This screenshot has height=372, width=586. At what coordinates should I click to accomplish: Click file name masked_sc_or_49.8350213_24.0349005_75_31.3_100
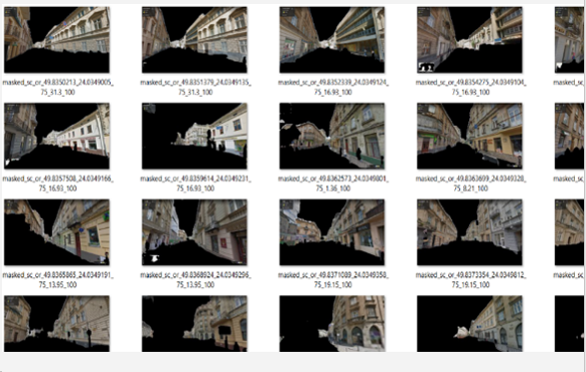(58, 87)
